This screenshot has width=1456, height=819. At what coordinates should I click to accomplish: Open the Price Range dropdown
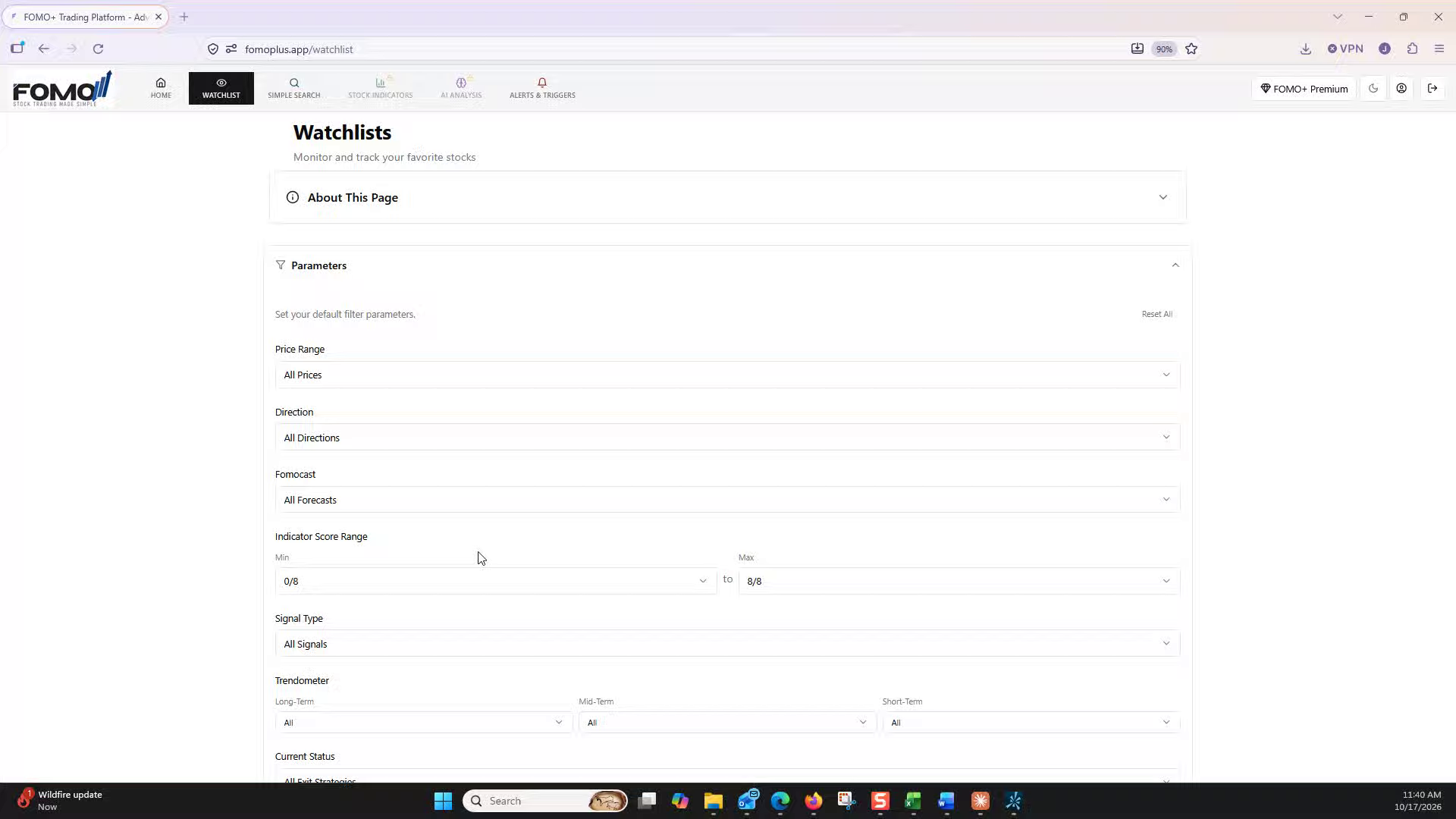coord(727,375)
